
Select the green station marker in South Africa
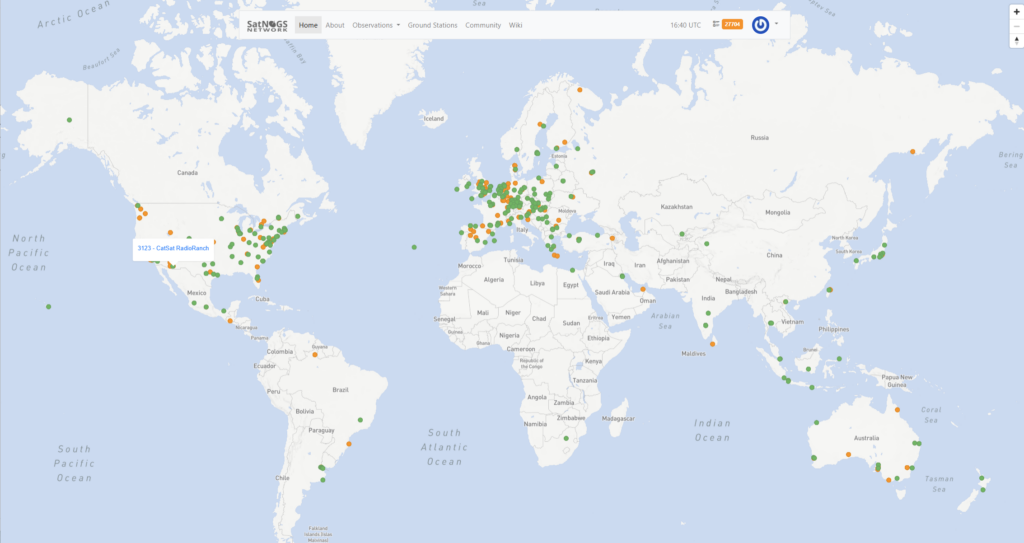coord(566,438)
